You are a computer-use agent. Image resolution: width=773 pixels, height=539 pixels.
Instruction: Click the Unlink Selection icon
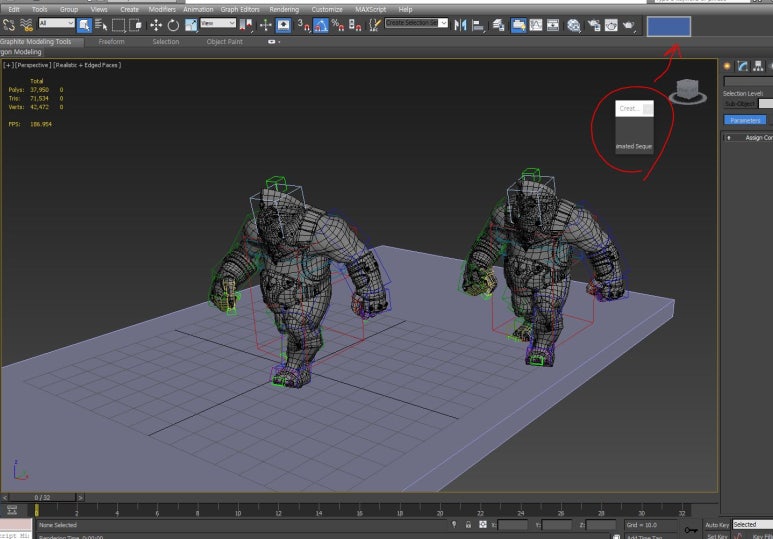[9, 25]
